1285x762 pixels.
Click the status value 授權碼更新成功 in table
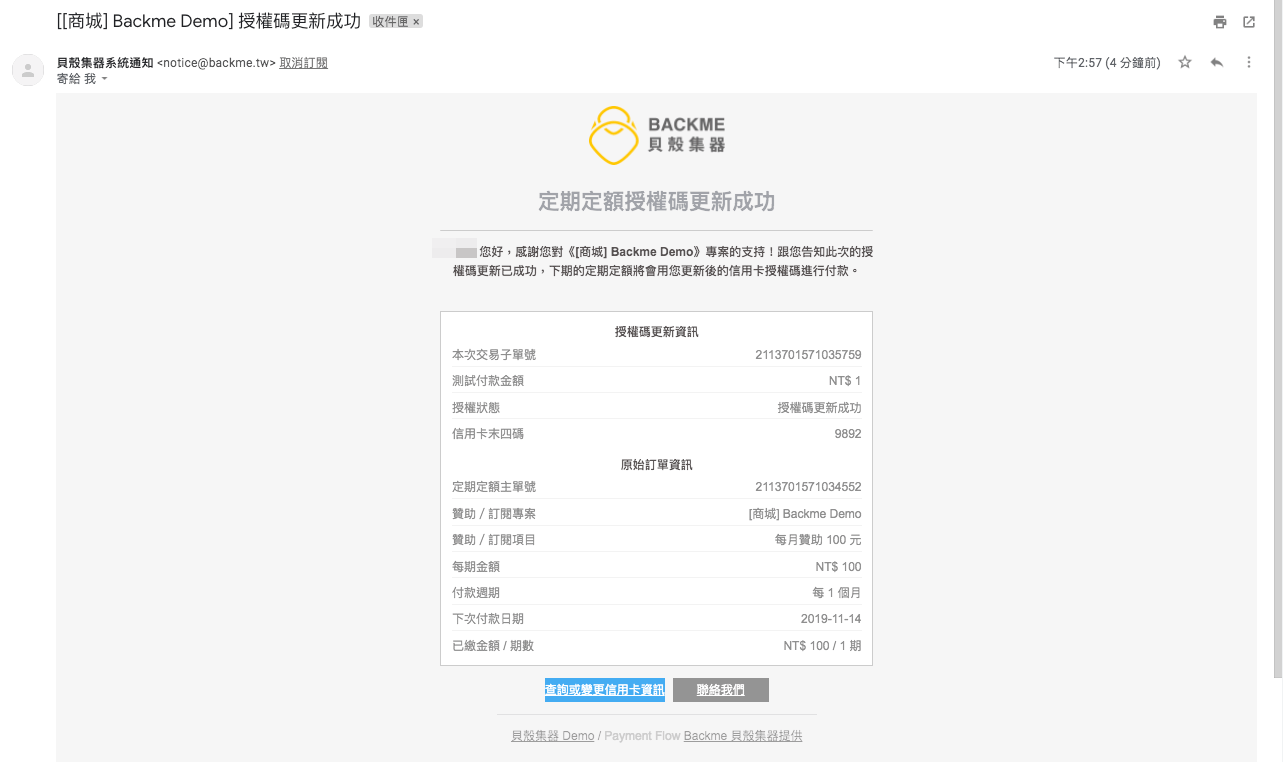point(820,408)
